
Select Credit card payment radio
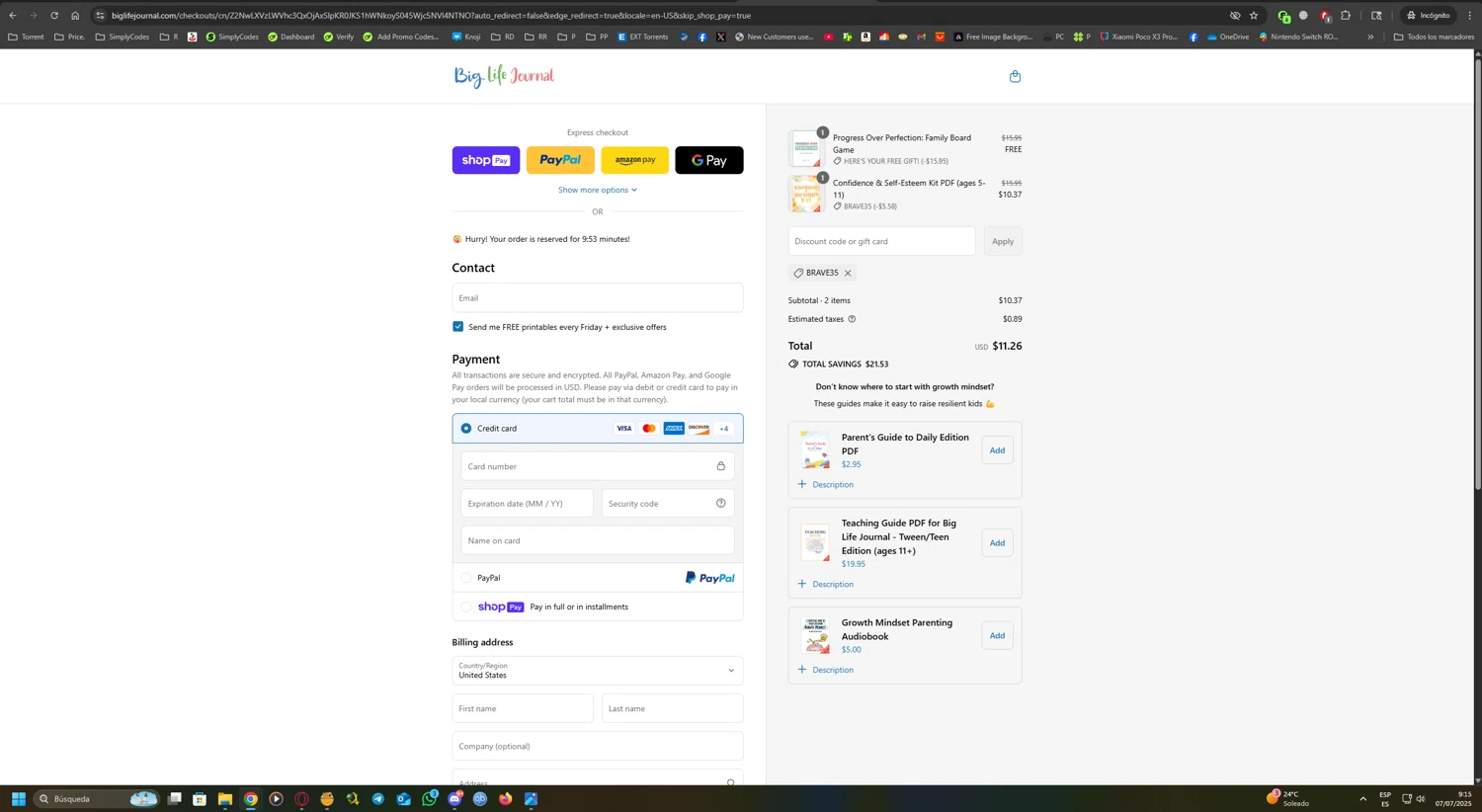pyautogui.click(x=466, y=429)
